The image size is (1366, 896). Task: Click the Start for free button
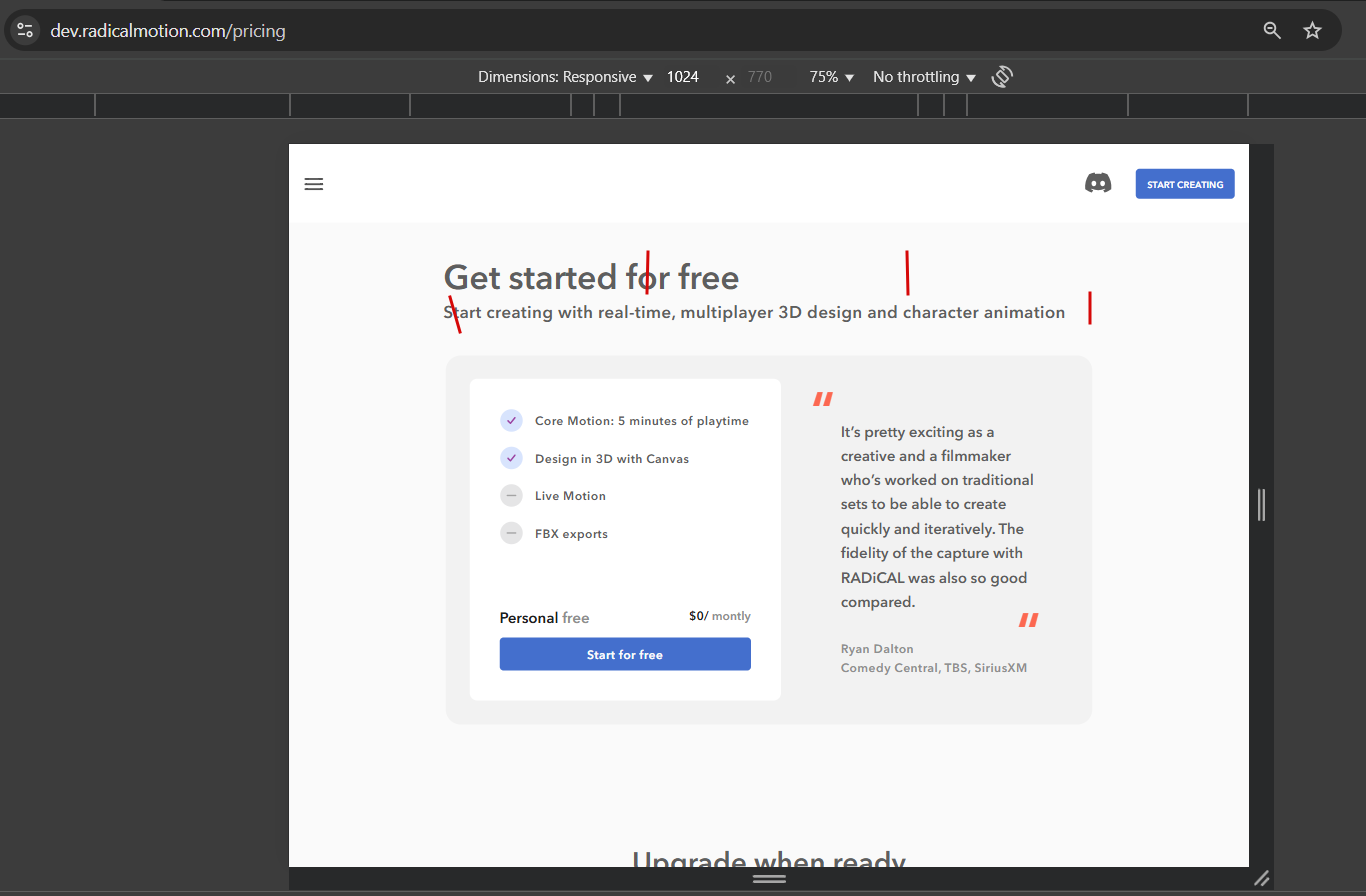(x=625, y=654)
